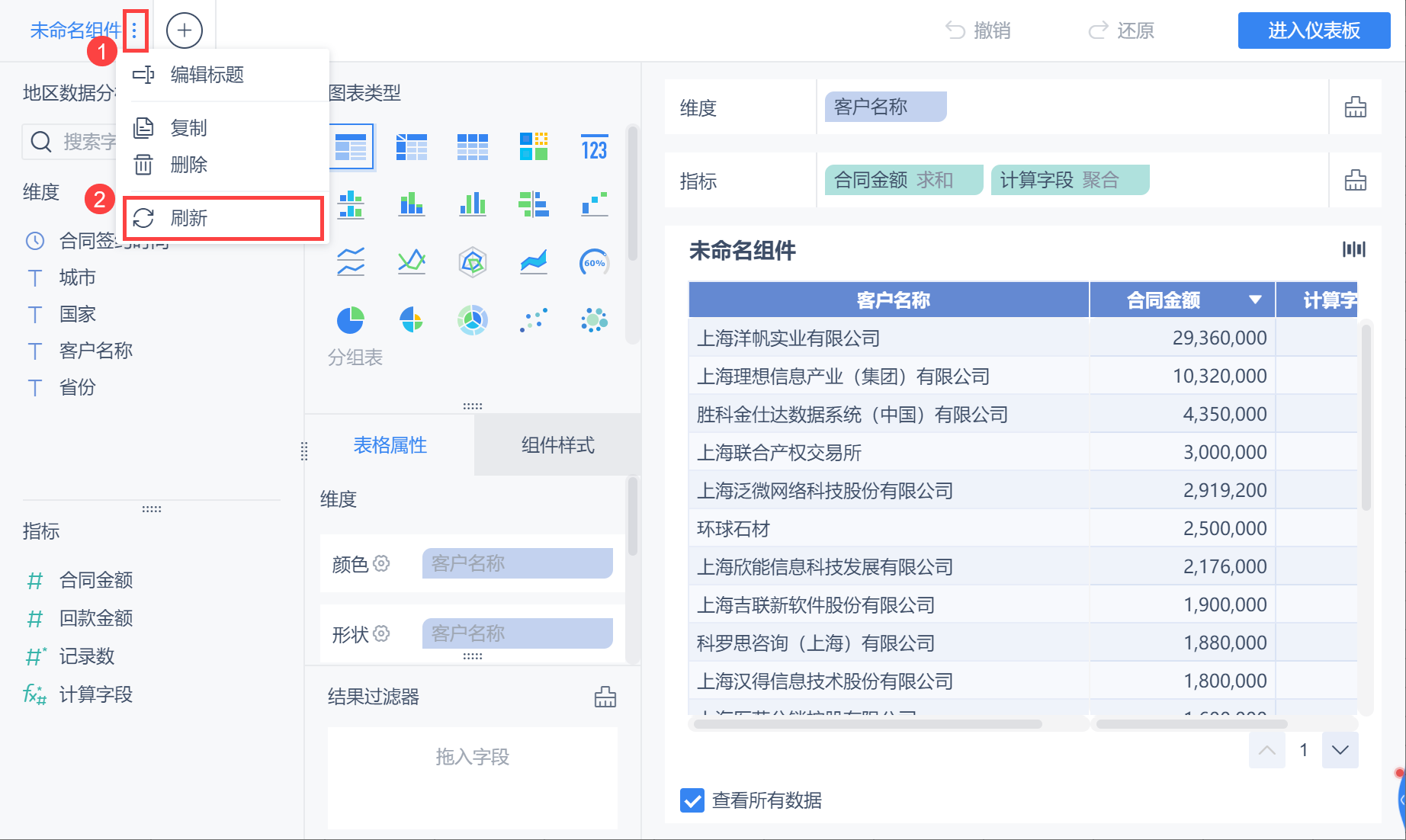Click the 进入仪表板 button
This screenshot has width=1406, height=840.
pos(1314,30)
